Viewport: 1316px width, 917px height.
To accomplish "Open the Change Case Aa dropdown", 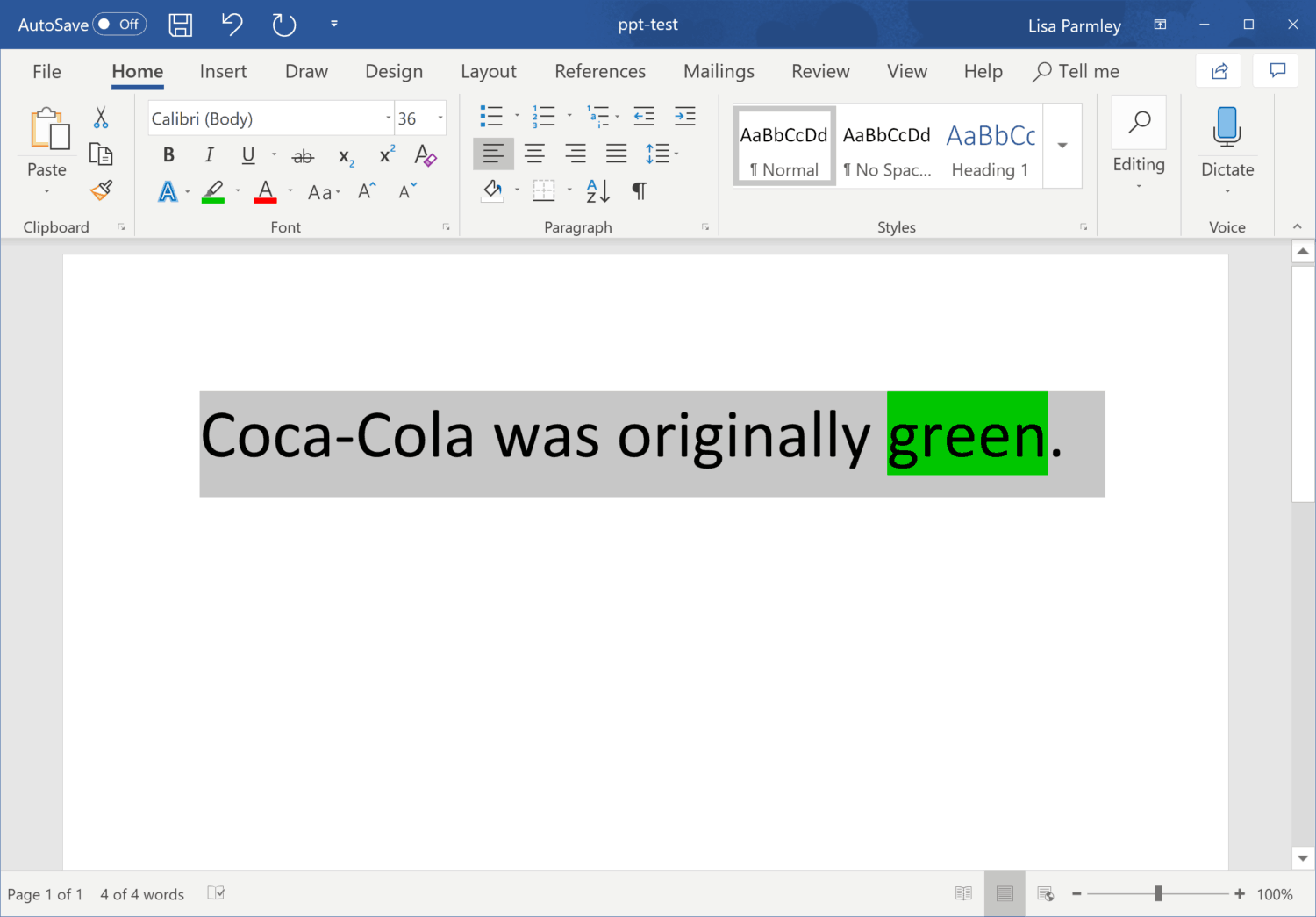I will tap(323, 191).
